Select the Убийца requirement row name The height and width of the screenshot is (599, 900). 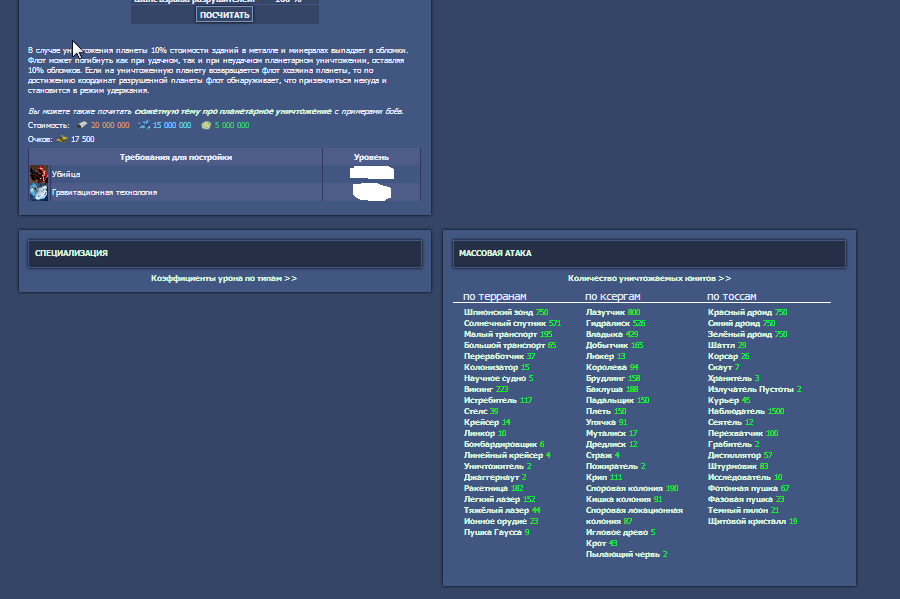[66, 174]
